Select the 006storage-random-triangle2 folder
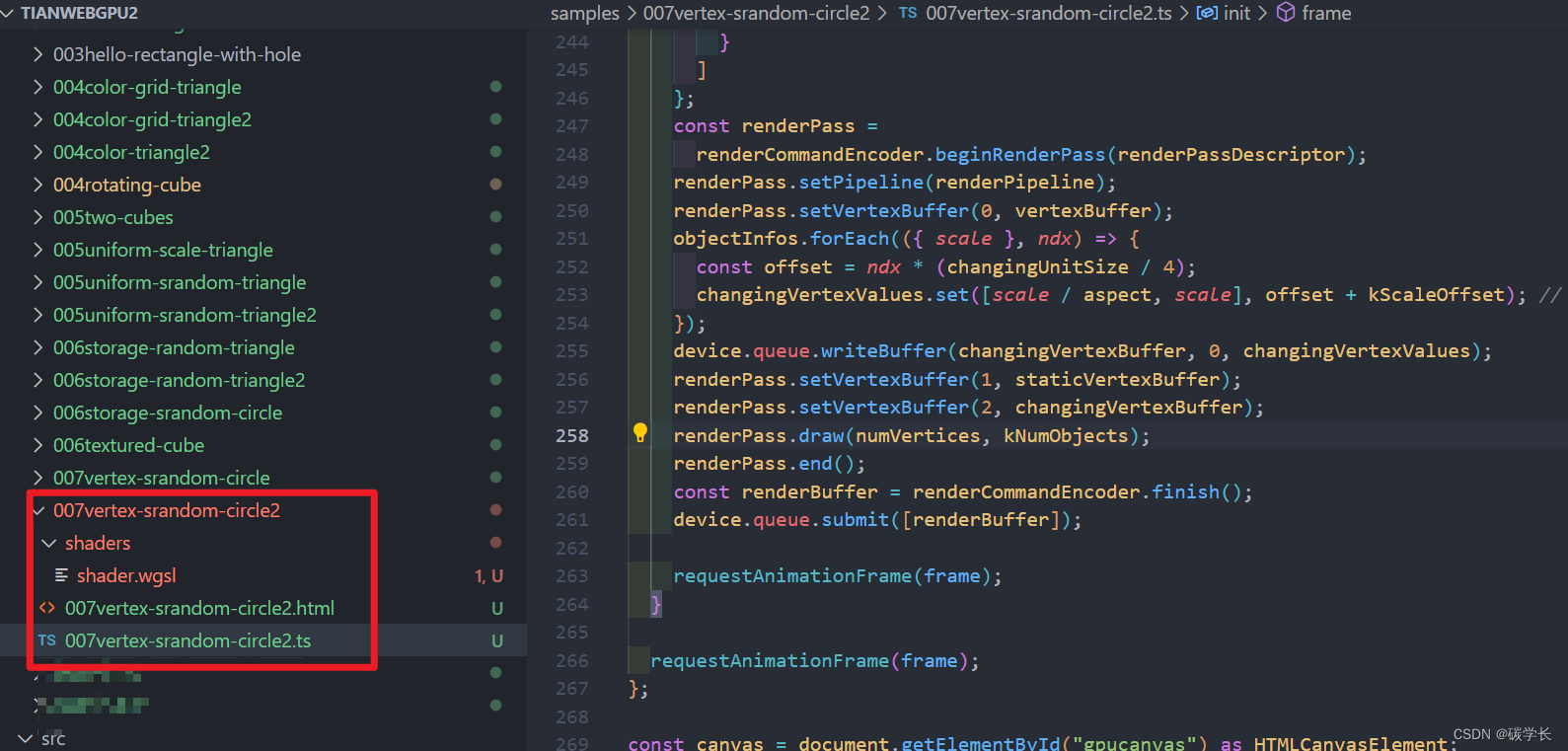Screen dimensions: 1568x751 coord(179,380)
